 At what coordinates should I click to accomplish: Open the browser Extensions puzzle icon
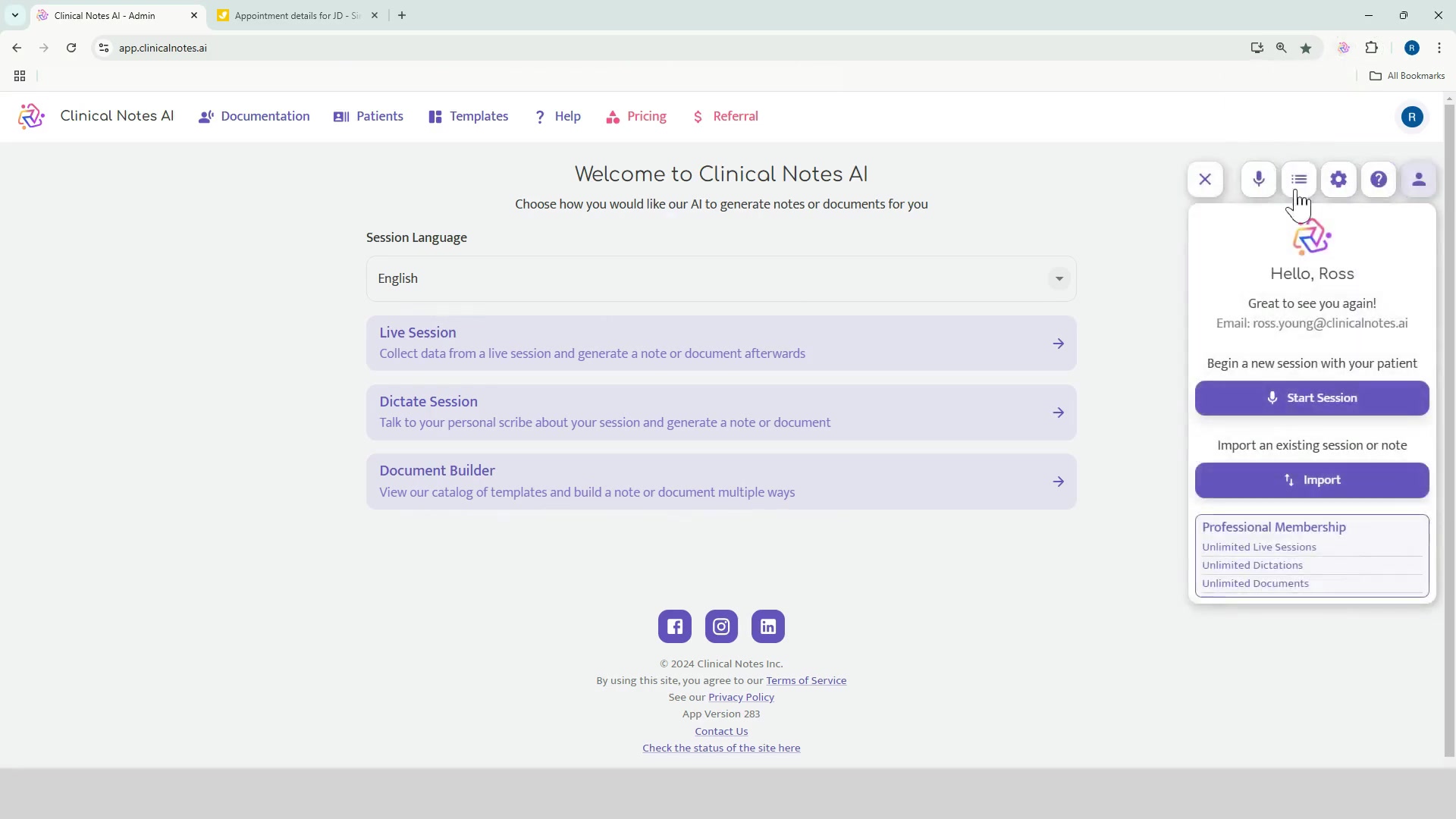click(x=1372, y=48)
